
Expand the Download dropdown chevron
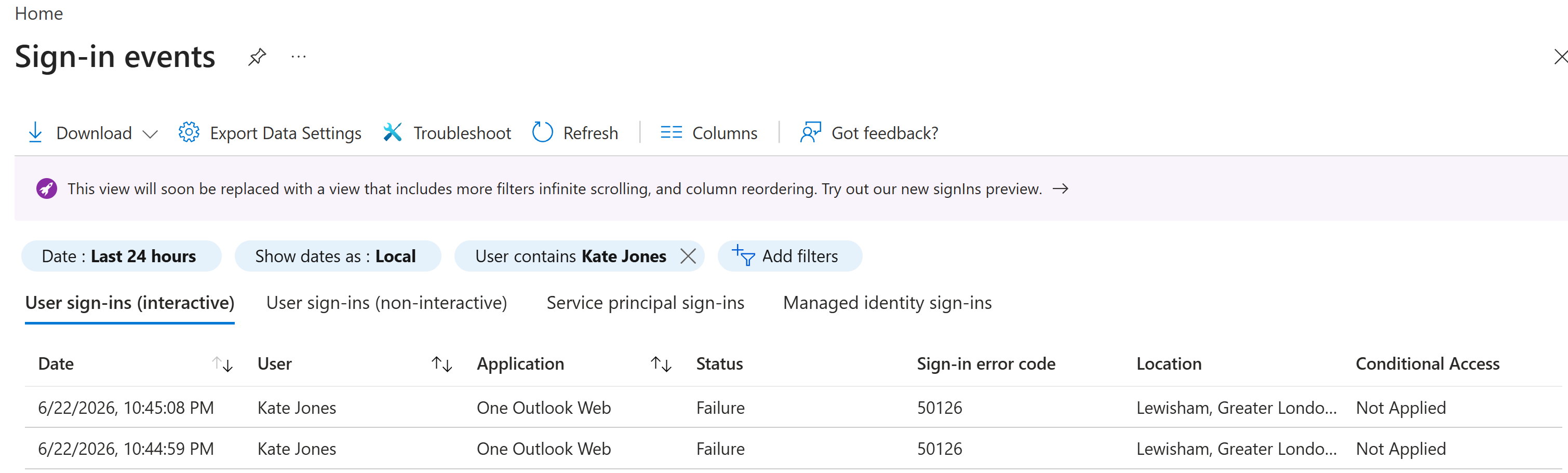tap(150, 134)
